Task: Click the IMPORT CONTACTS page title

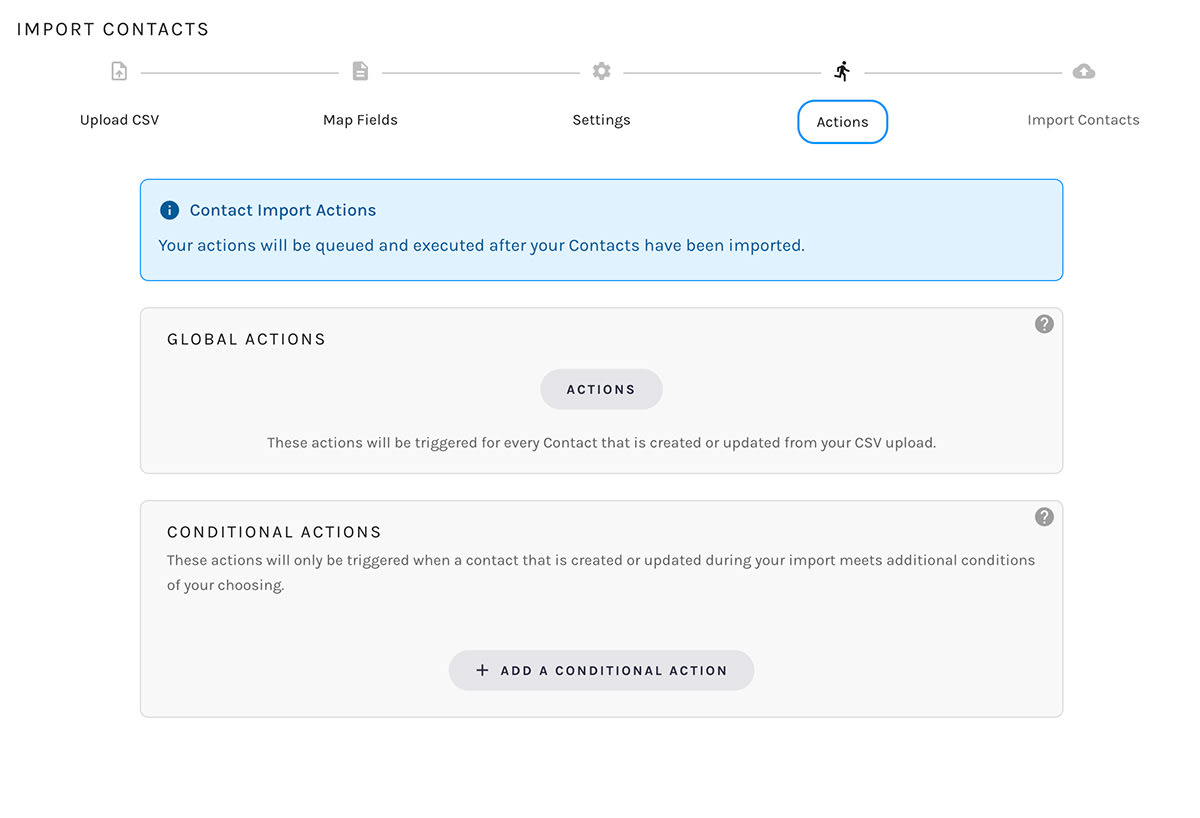Action: point(112,29)
